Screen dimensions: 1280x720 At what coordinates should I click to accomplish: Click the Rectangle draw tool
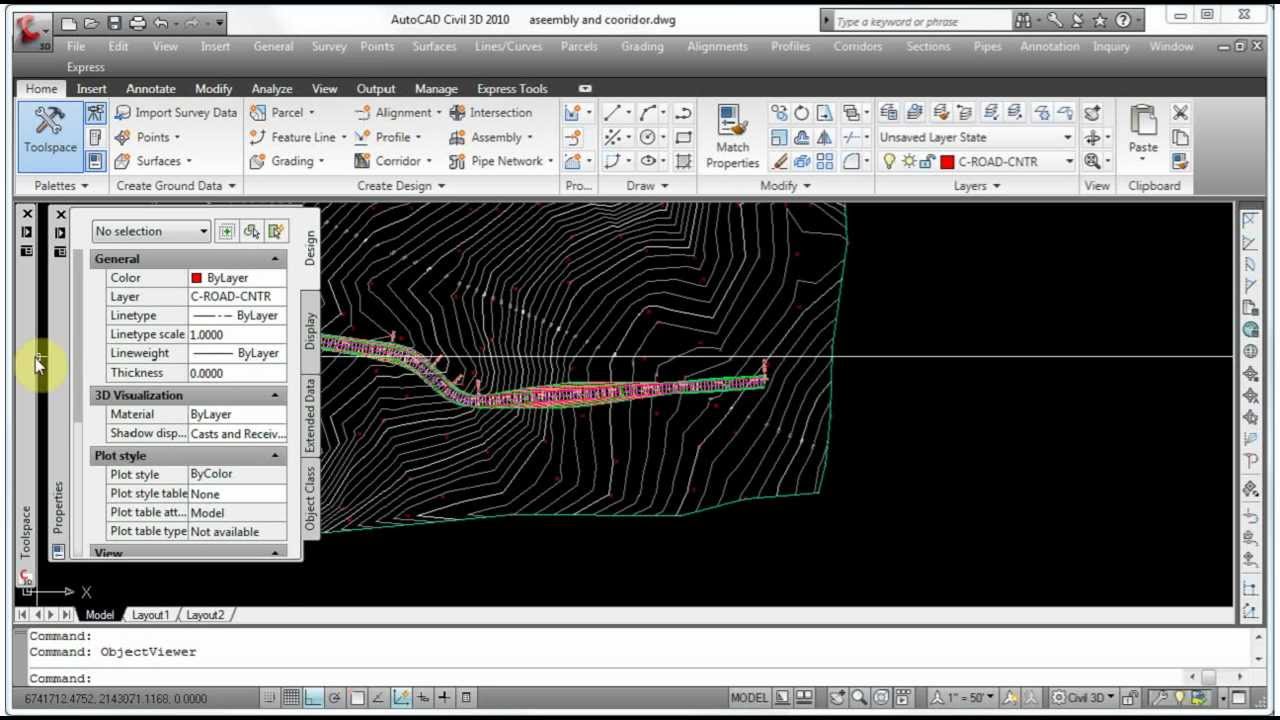(683, 137)
